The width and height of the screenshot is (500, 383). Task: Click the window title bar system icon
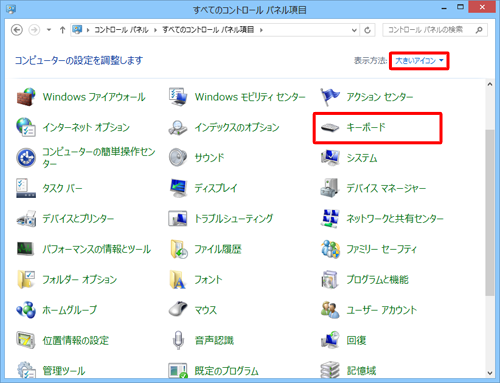coord(11,9)
